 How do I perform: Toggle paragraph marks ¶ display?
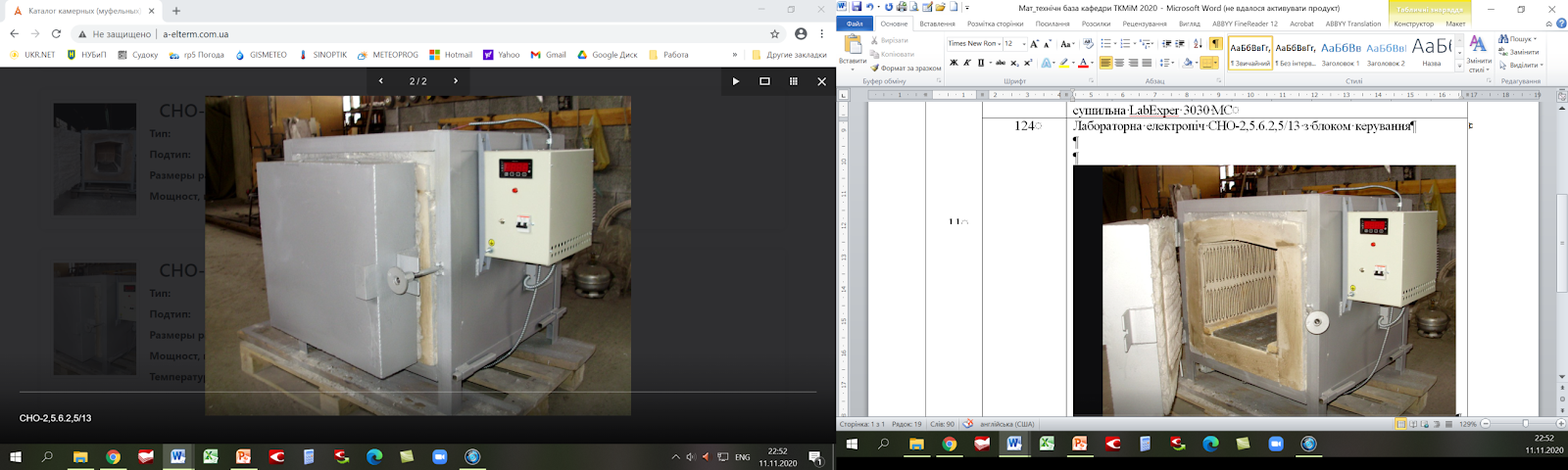click(x=1215, y=43)
